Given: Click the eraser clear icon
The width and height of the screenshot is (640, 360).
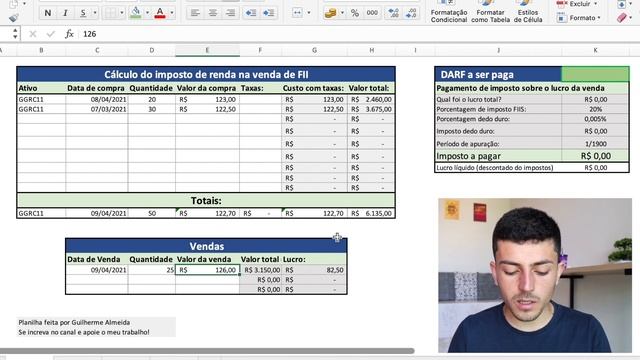Looking at the screenshot, I should pos(622,18).
